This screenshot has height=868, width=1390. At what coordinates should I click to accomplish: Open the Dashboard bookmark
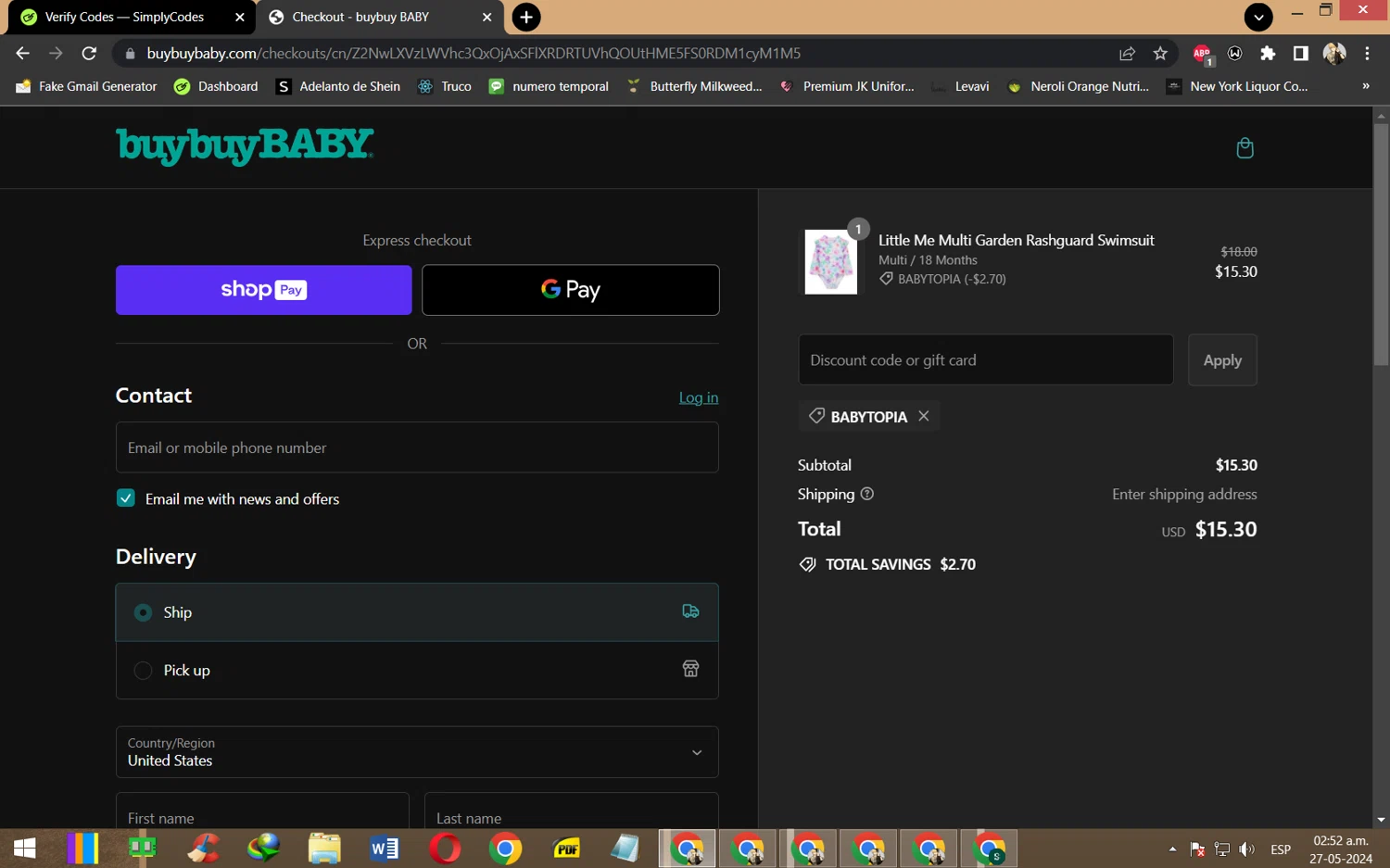point(216,86)
